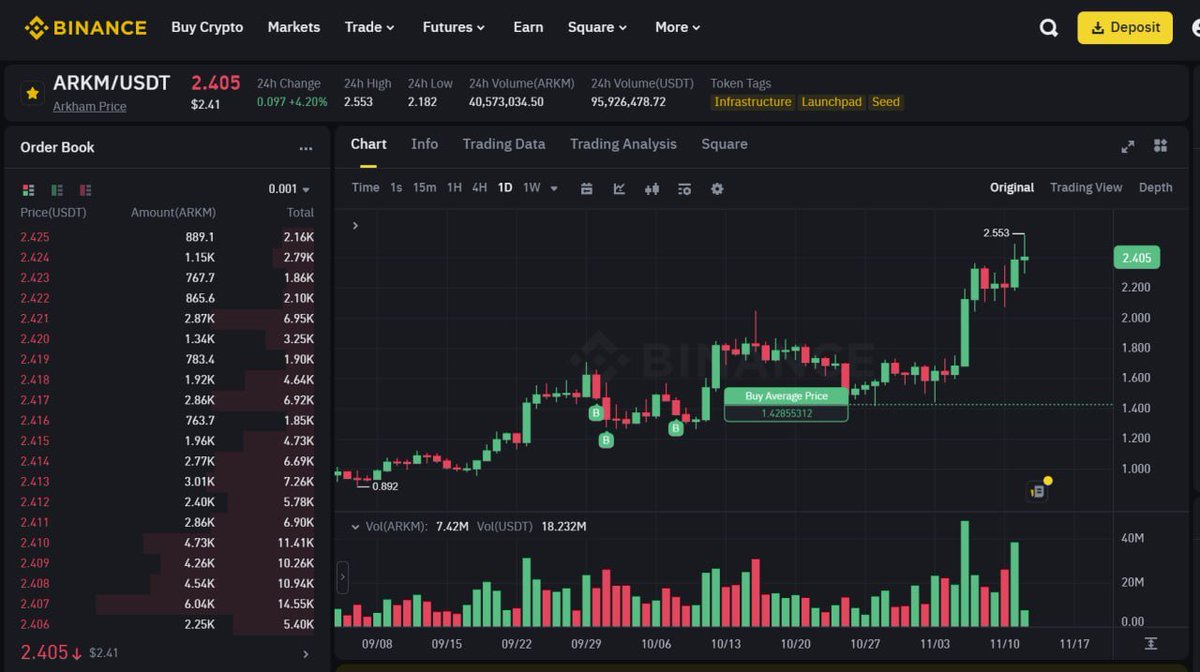1200x672 pixels.
Task: Click the lowest B buy marker on chart
Action: pos(606,440)
